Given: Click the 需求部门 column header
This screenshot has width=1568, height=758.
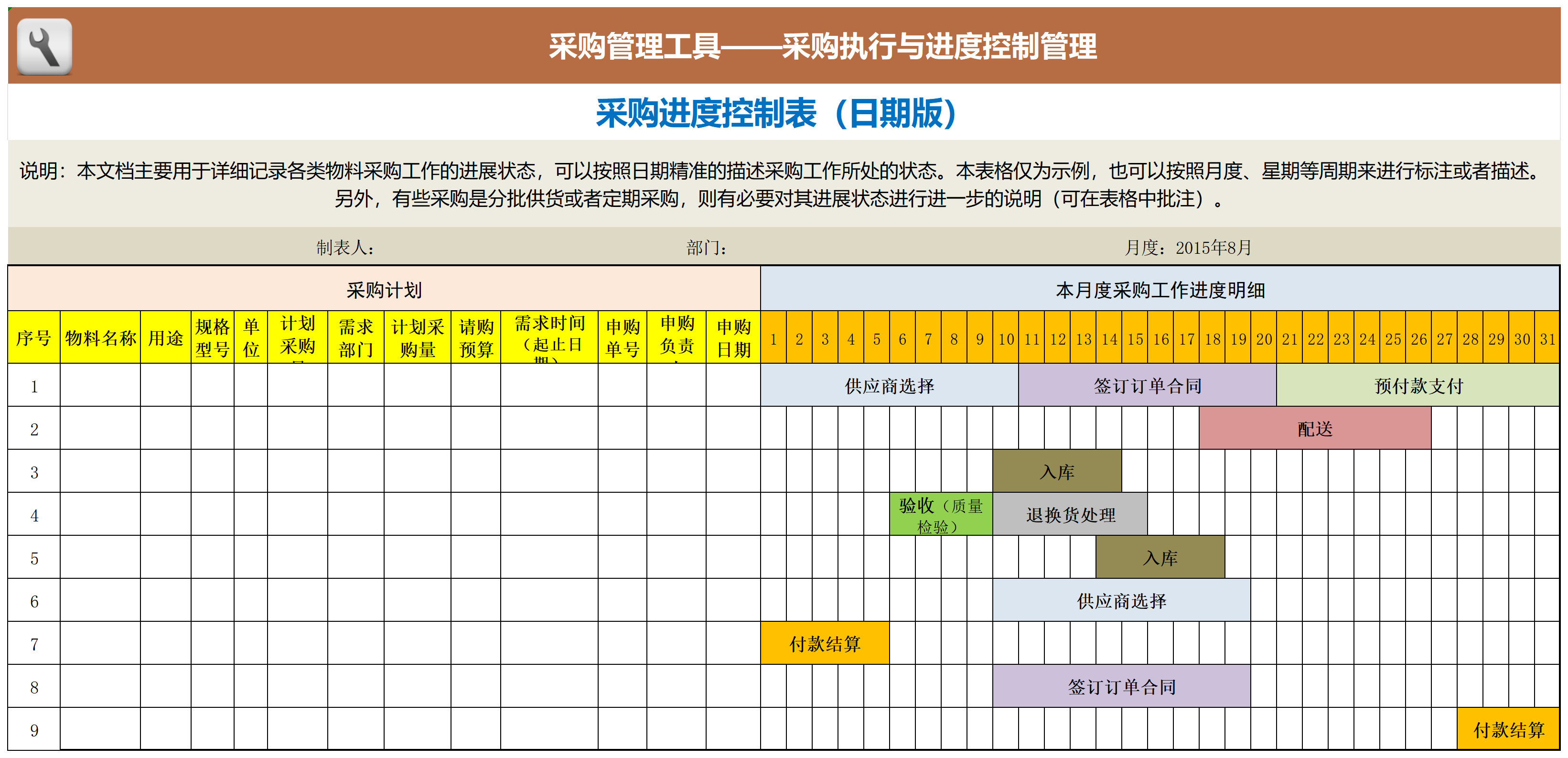Looking at the screenshot, I should tap(356, 338).
